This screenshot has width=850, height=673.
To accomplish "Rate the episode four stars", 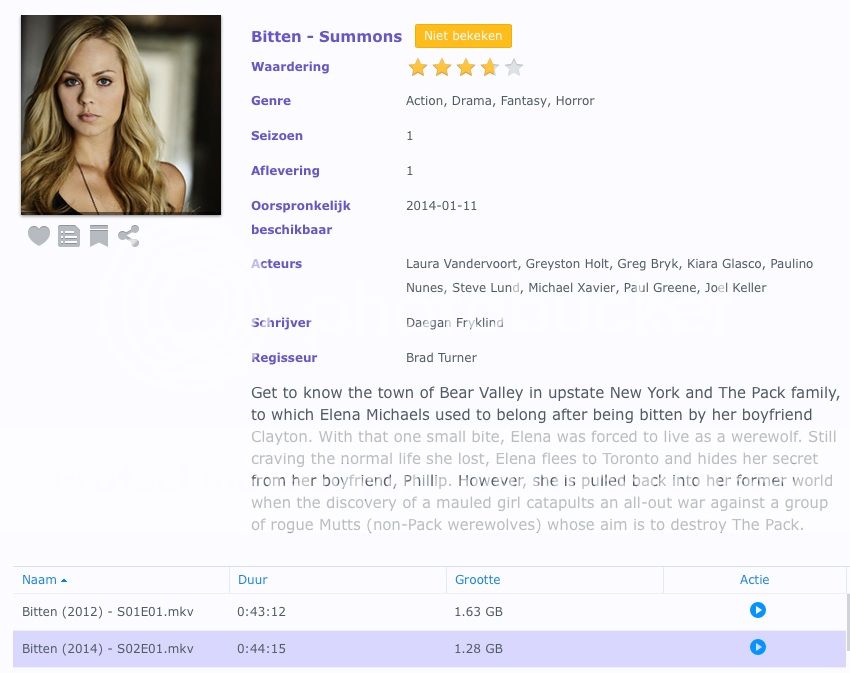I will pos(490,68).
